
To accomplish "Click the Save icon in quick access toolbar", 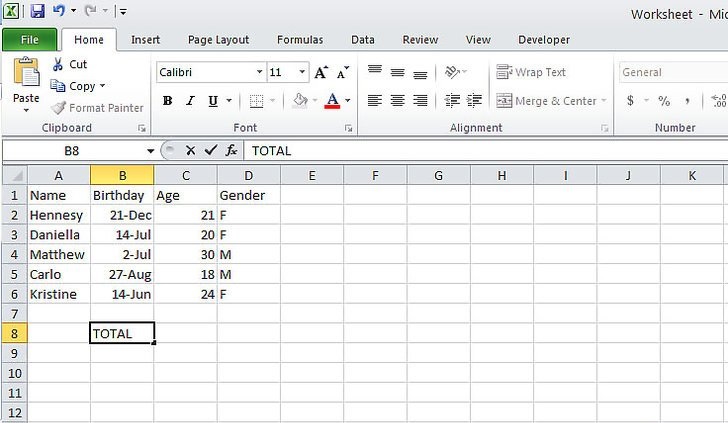I will click(x=38, y=12).
